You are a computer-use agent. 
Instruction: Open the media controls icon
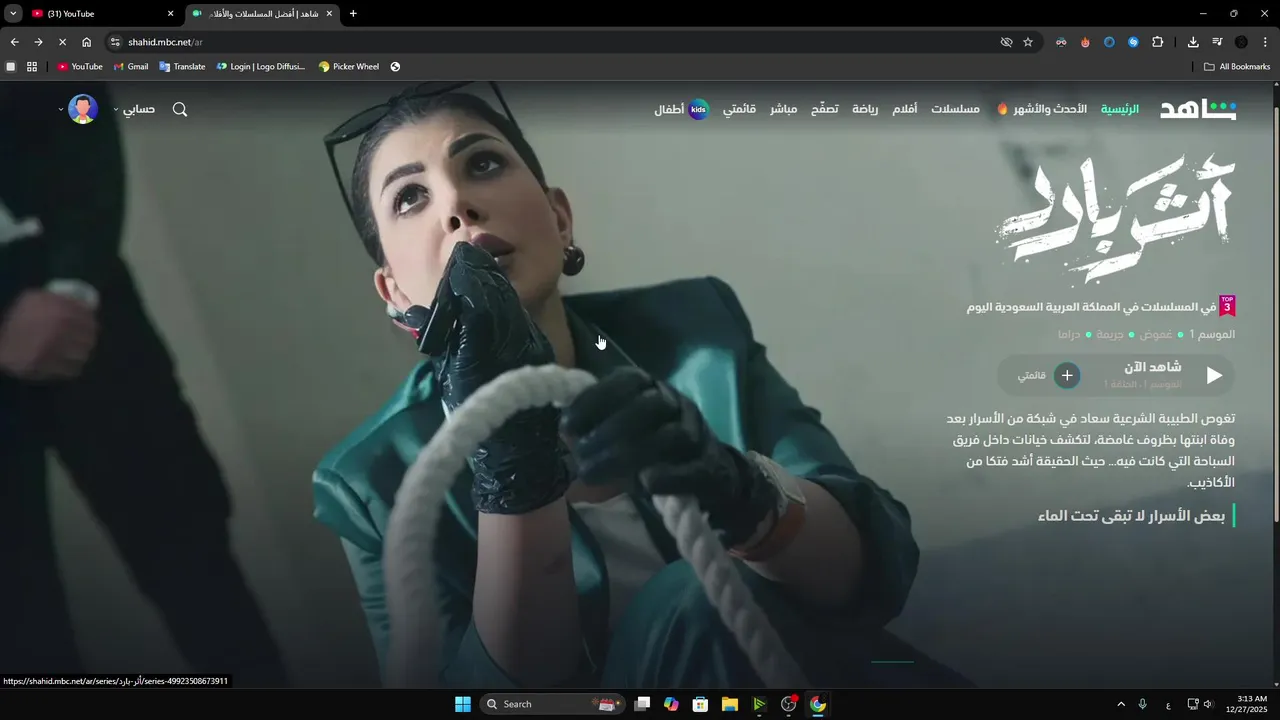point(1217,42)
